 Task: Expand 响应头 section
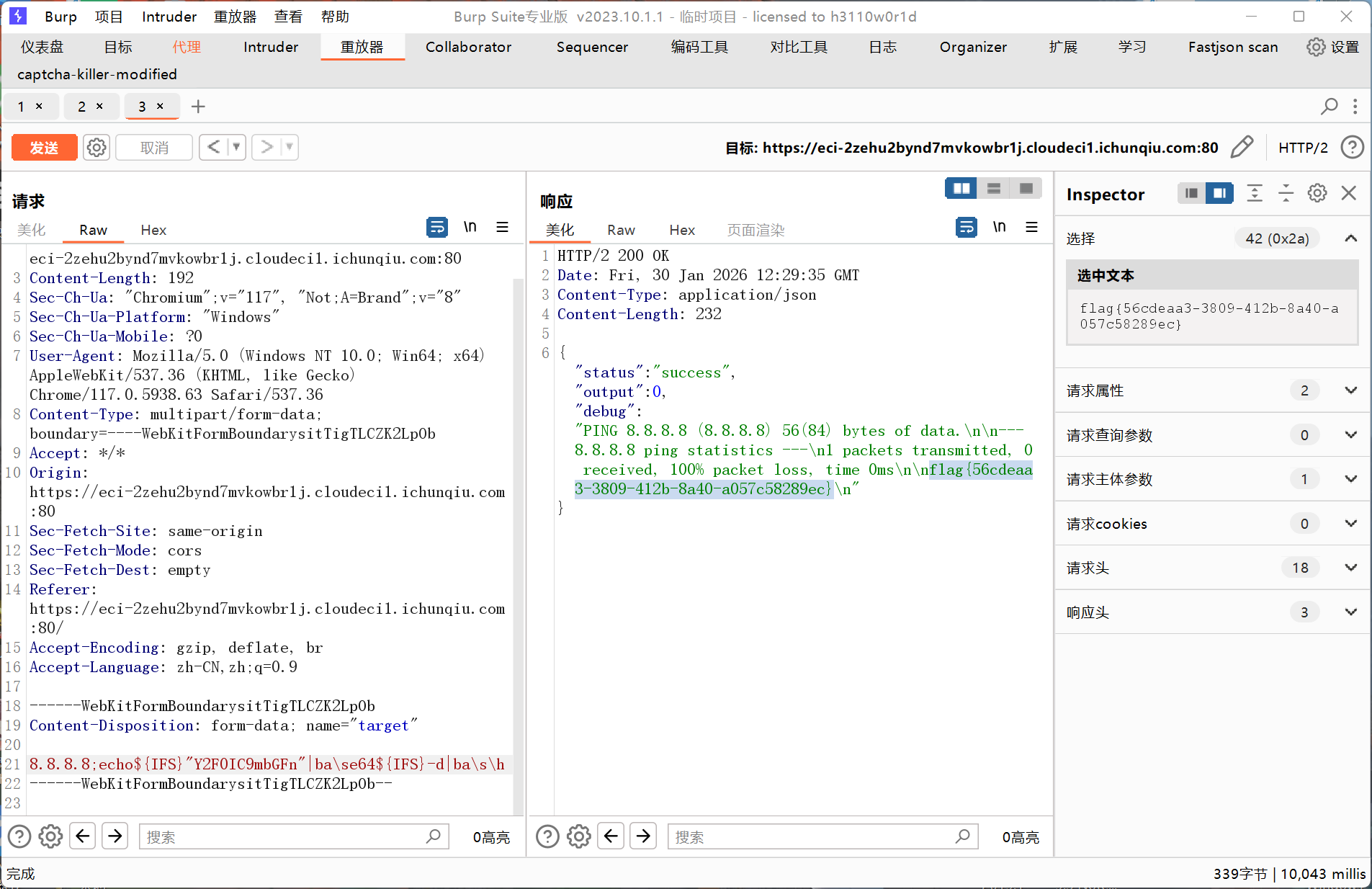point(1351,612)
